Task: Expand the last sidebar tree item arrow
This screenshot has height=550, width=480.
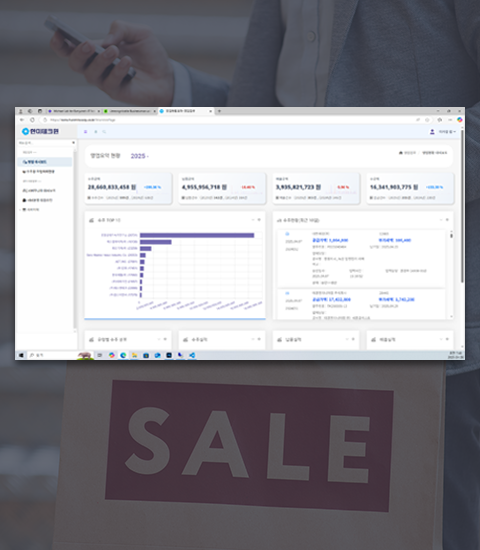Action: [20, 210]
